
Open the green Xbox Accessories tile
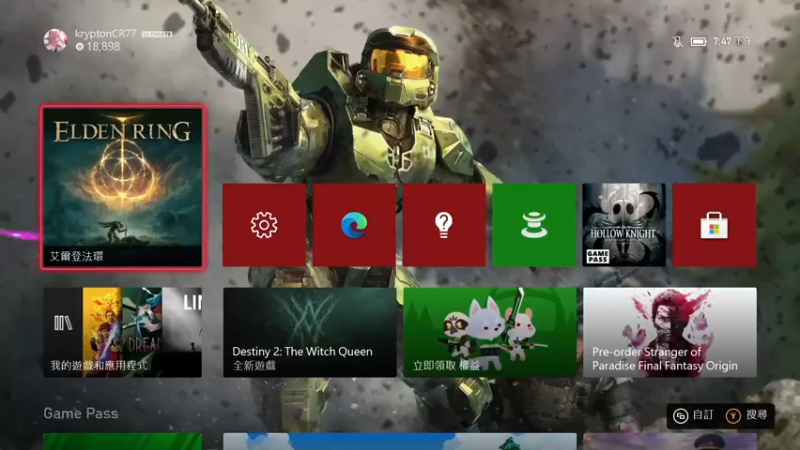pos(534,225)
